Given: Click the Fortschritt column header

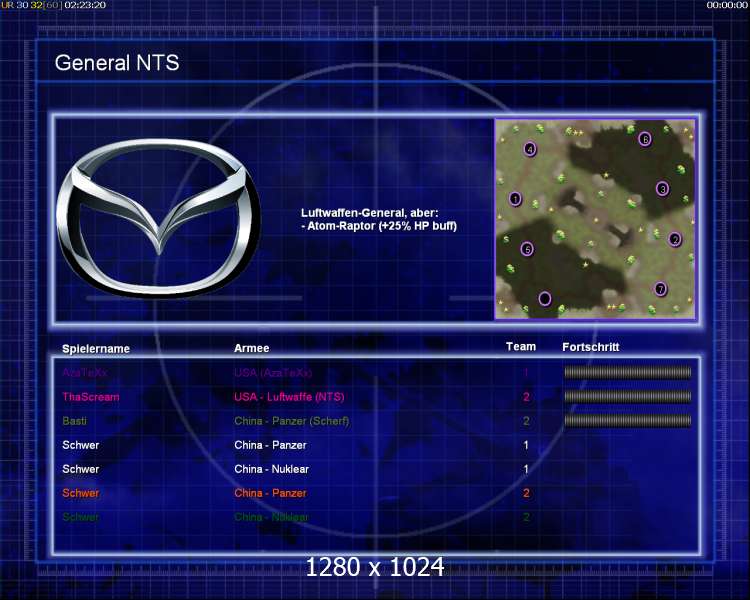Looking at the screenshot, I should tap(591, 347).
